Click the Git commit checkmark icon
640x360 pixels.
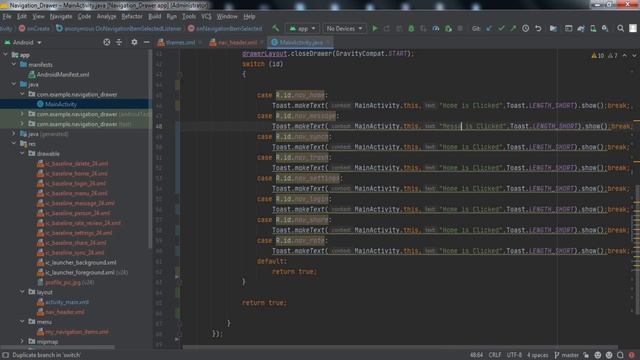[x=501, y=29]
